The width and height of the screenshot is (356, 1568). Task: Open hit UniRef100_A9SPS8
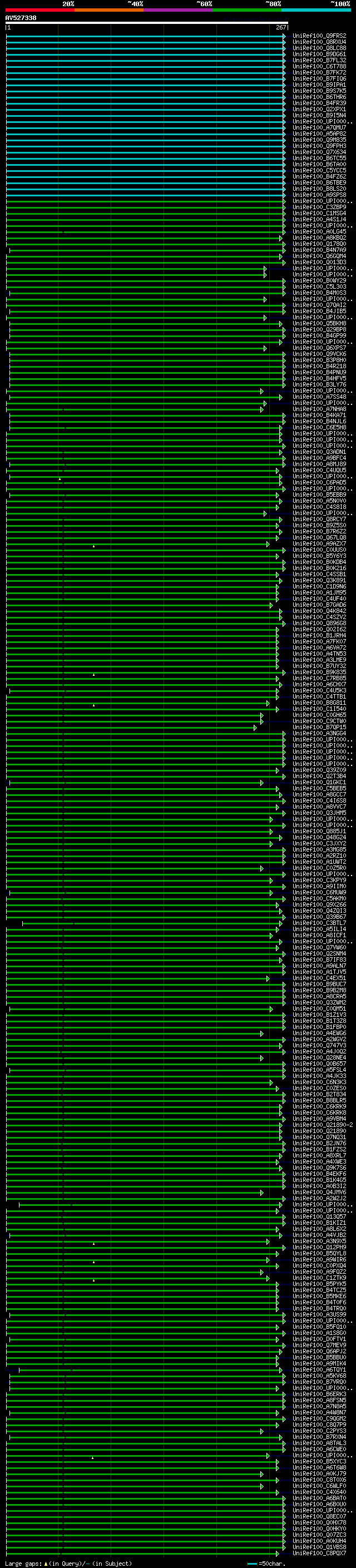[x=319, y=195]
